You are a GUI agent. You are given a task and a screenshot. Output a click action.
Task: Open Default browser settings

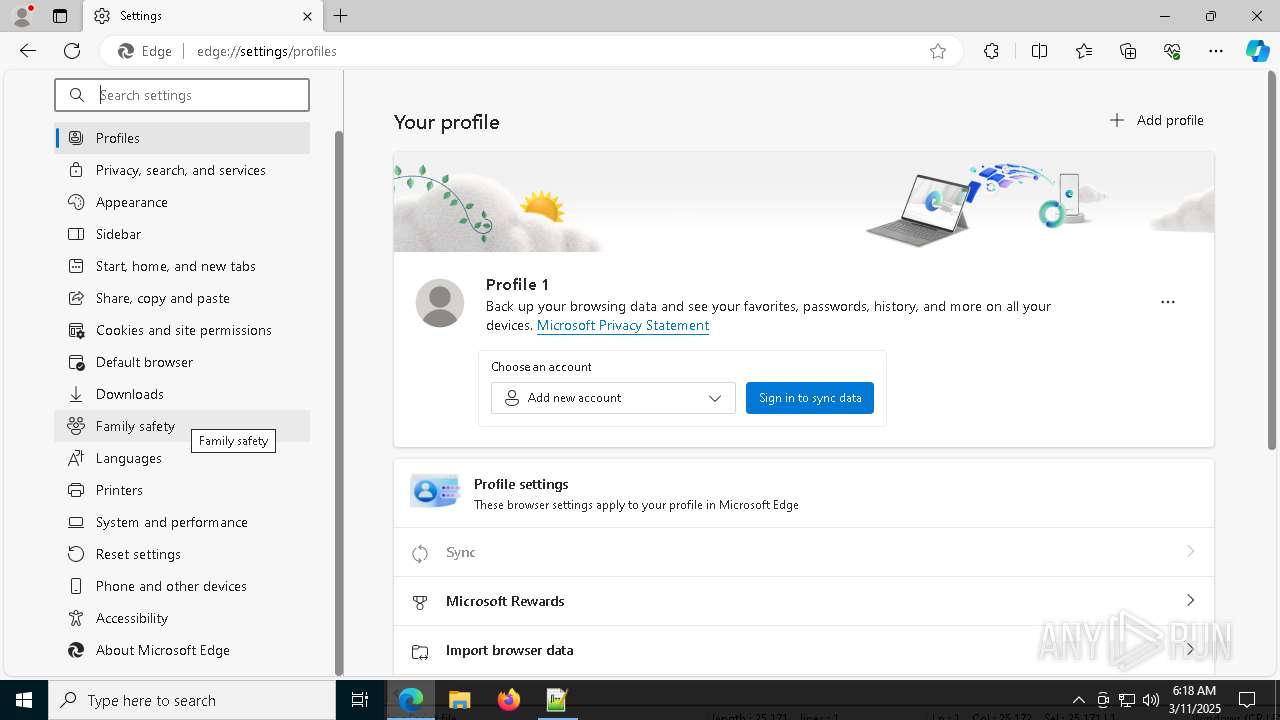click(x=182, y=362)
